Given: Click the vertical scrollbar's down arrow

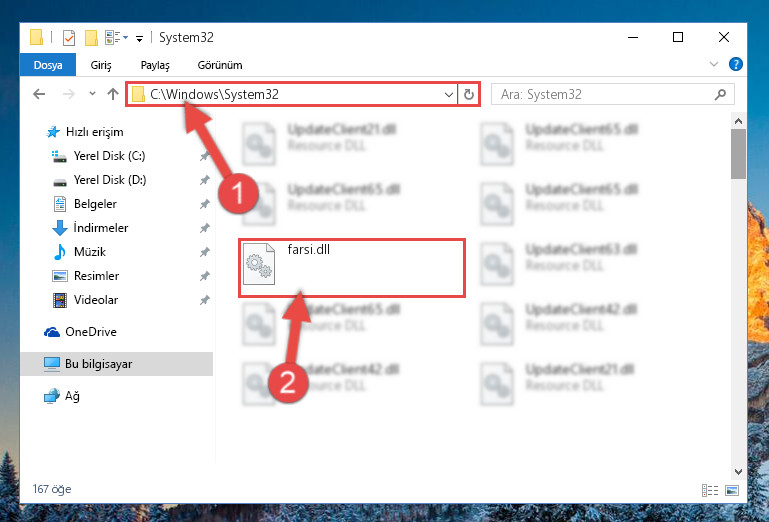Looking at the screenshot, I should click(738, 471).
